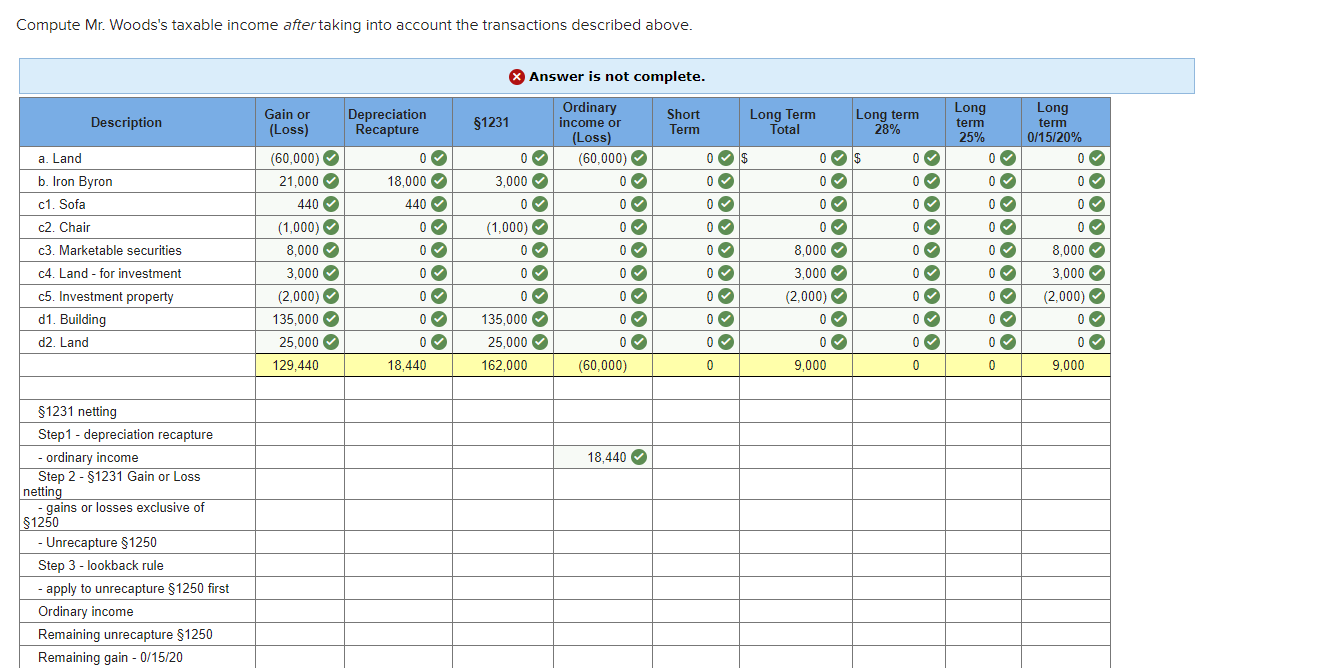Click the Gain or (Loss) column header
Viewport: 1330px width, 668px height.
[x=300, y=122]
